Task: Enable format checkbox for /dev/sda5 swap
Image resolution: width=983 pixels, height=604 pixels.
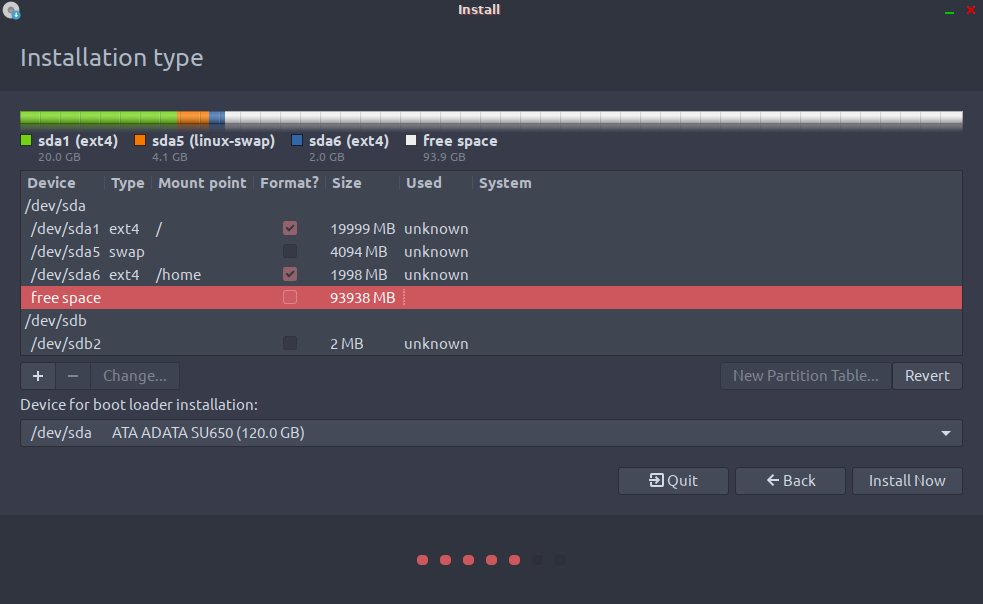Action: click(290, 252)
